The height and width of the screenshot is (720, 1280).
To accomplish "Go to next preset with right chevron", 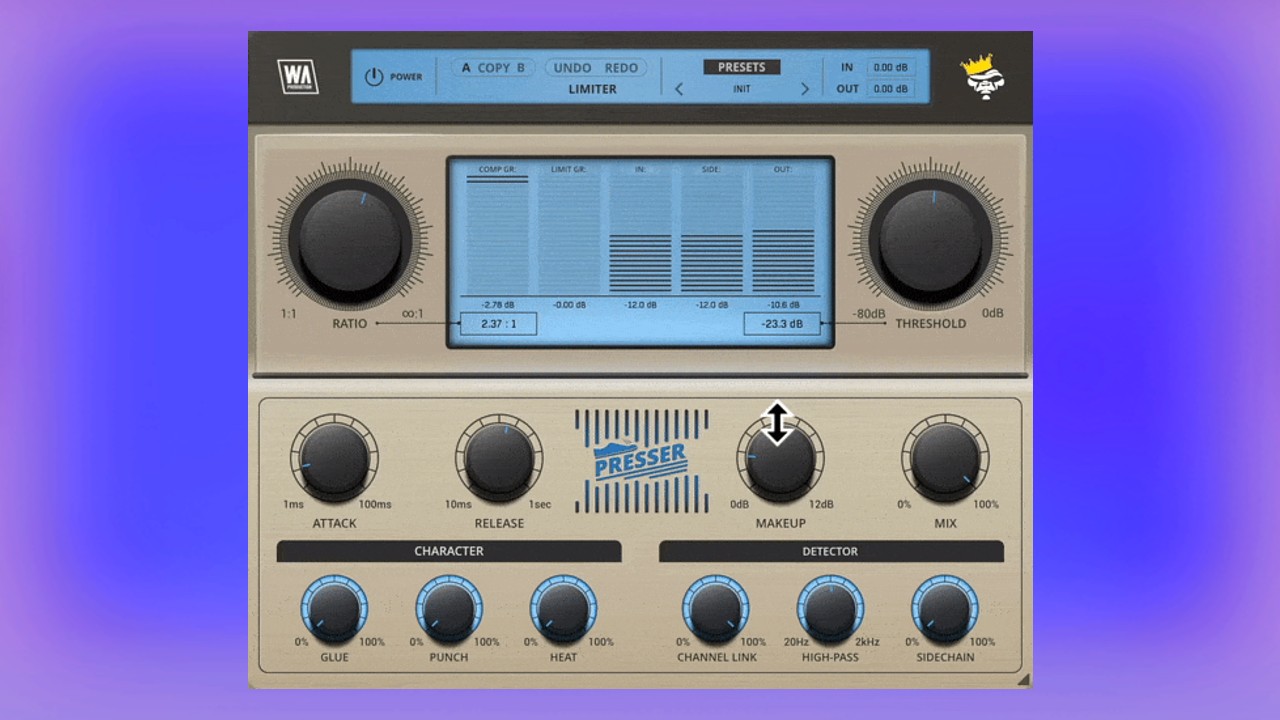I will coord(804,89).
